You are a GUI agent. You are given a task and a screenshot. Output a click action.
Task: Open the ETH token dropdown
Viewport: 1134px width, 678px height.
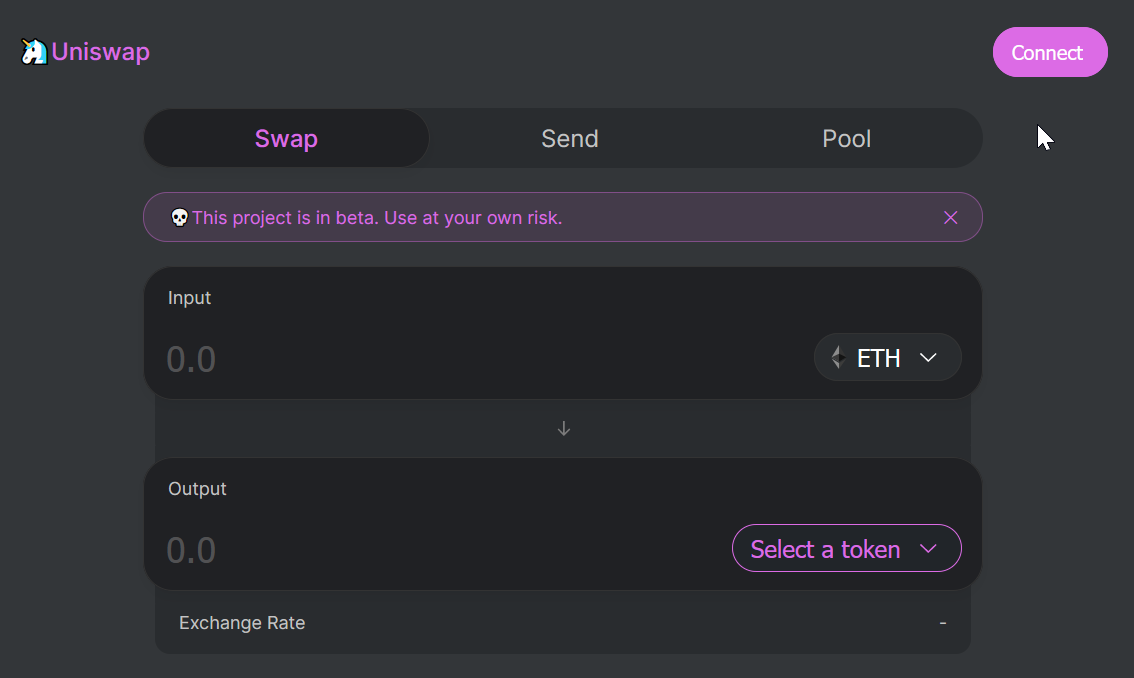887,357
